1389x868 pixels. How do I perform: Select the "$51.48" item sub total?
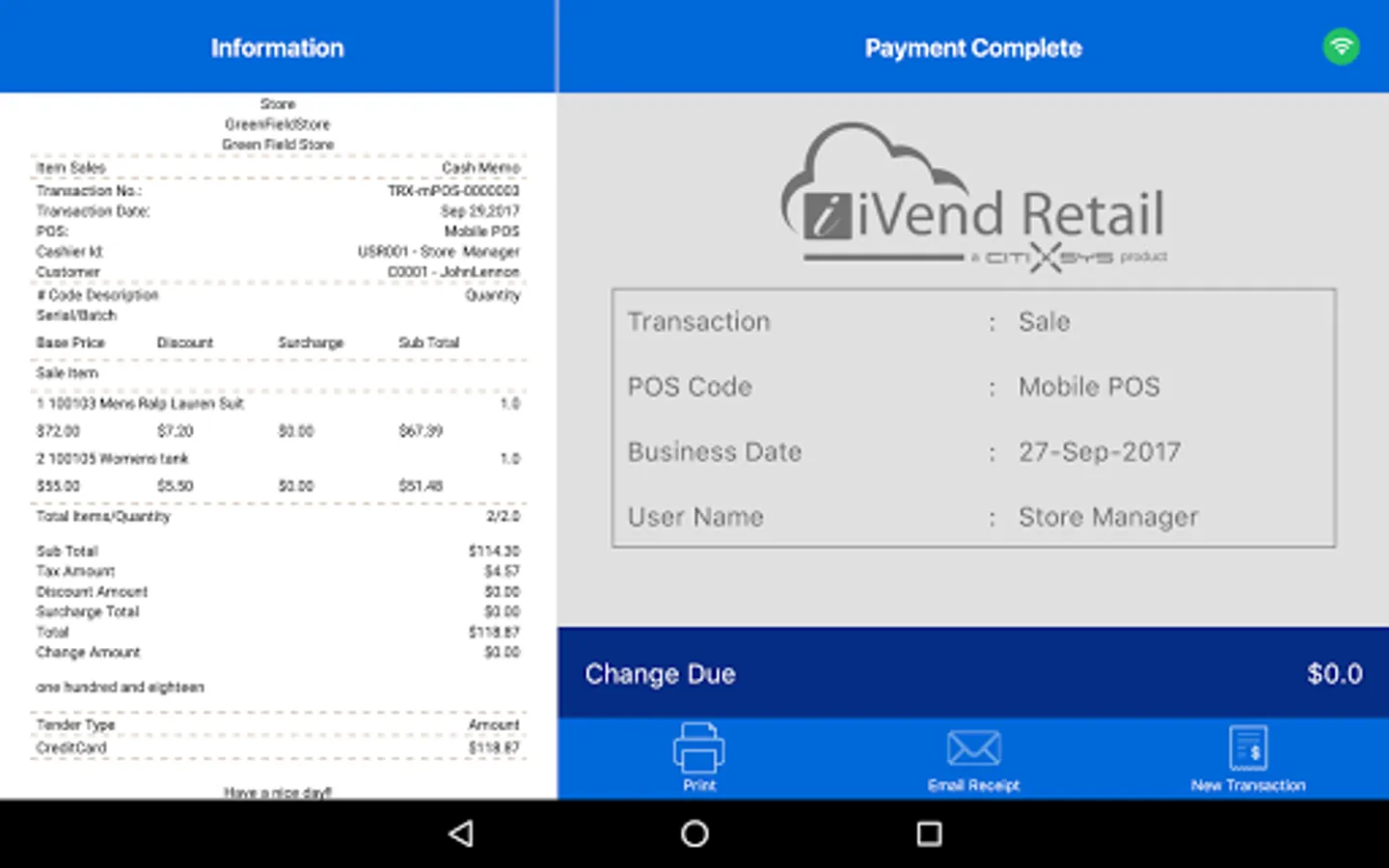[x=421, y=486]
